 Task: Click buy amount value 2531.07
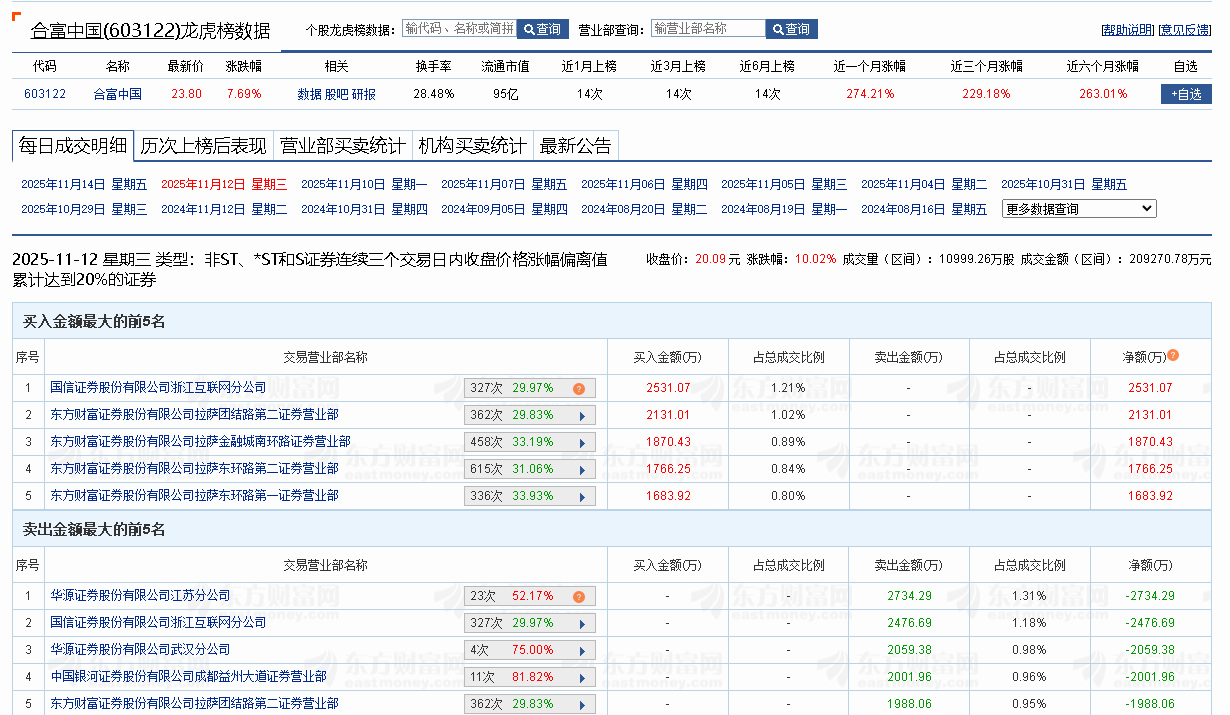tap(668, 387)
